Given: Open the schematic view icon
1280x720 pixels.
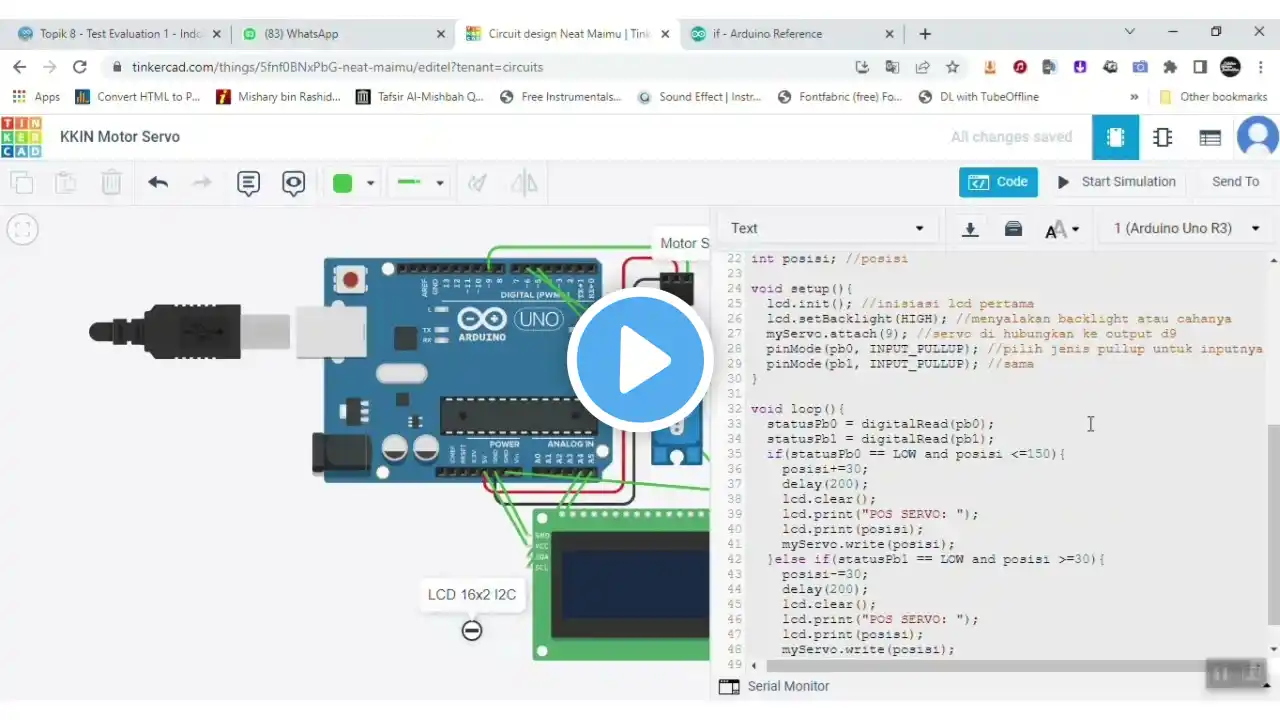Looking at the screenshot, I should point(1162,137).
